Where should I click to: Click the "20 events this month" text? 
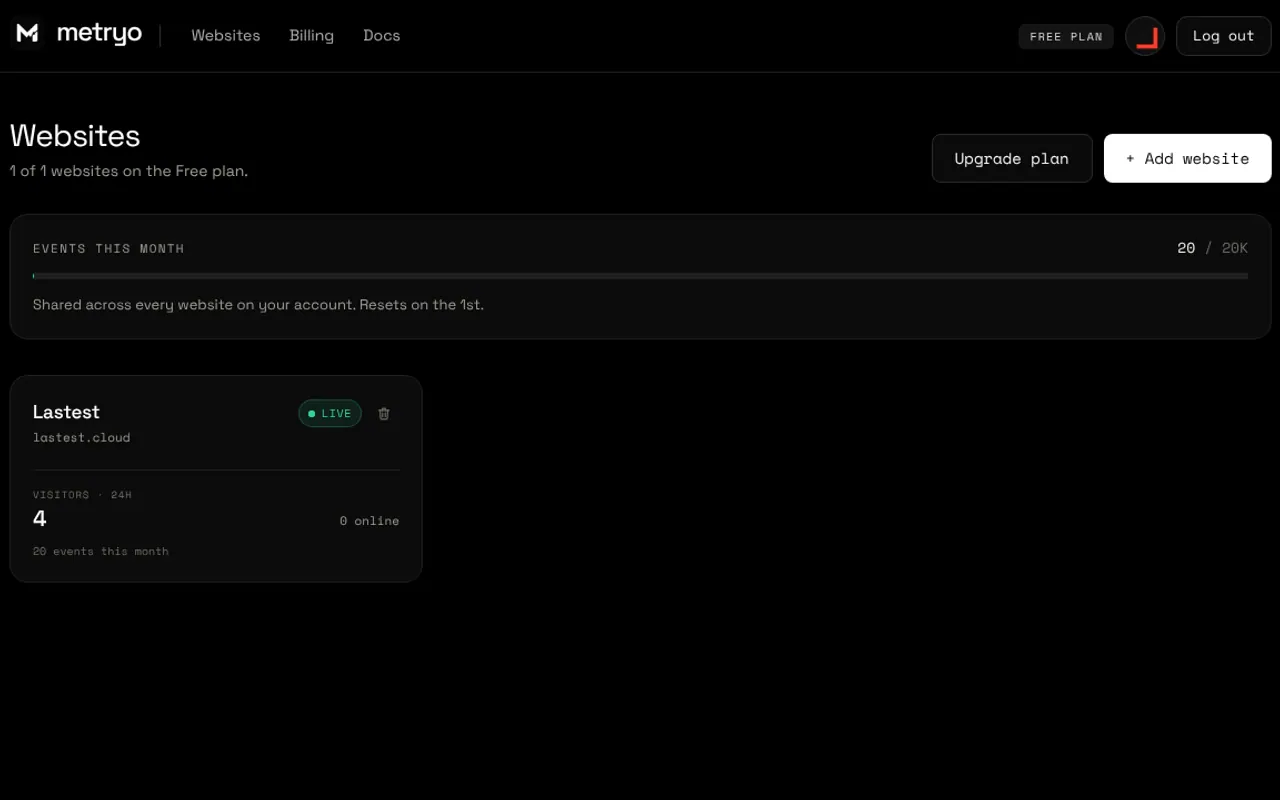pyautogui.click(x=101, y=551)
